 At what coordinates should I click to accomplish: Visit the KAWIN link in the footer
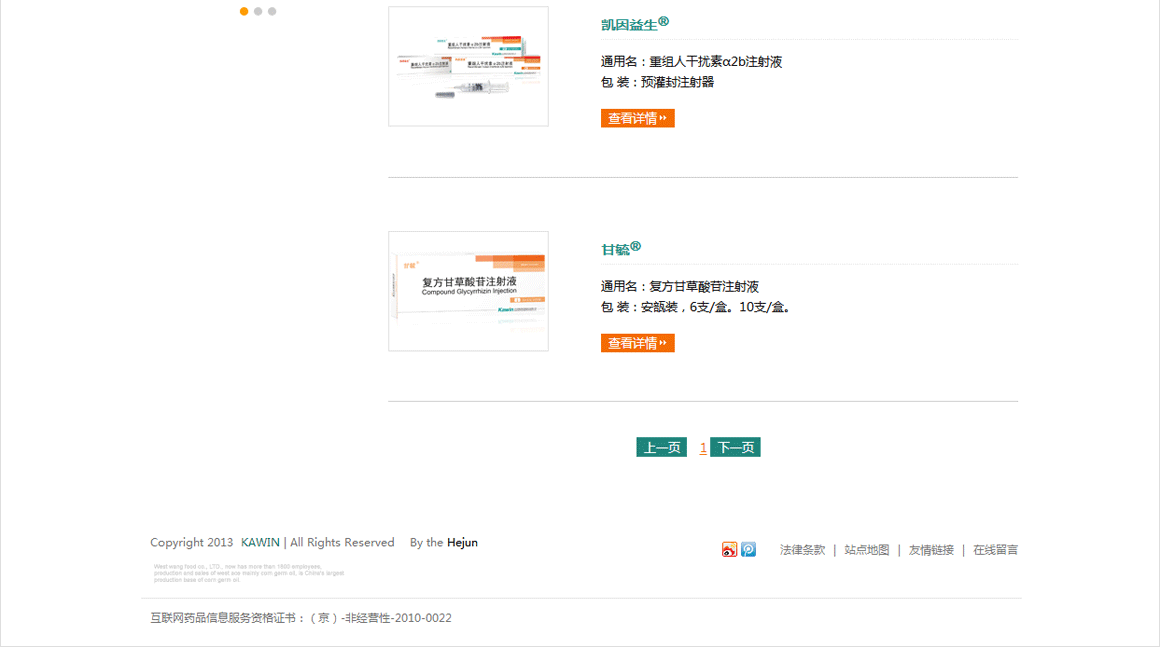pyautogui.click(x=260, y=542)
